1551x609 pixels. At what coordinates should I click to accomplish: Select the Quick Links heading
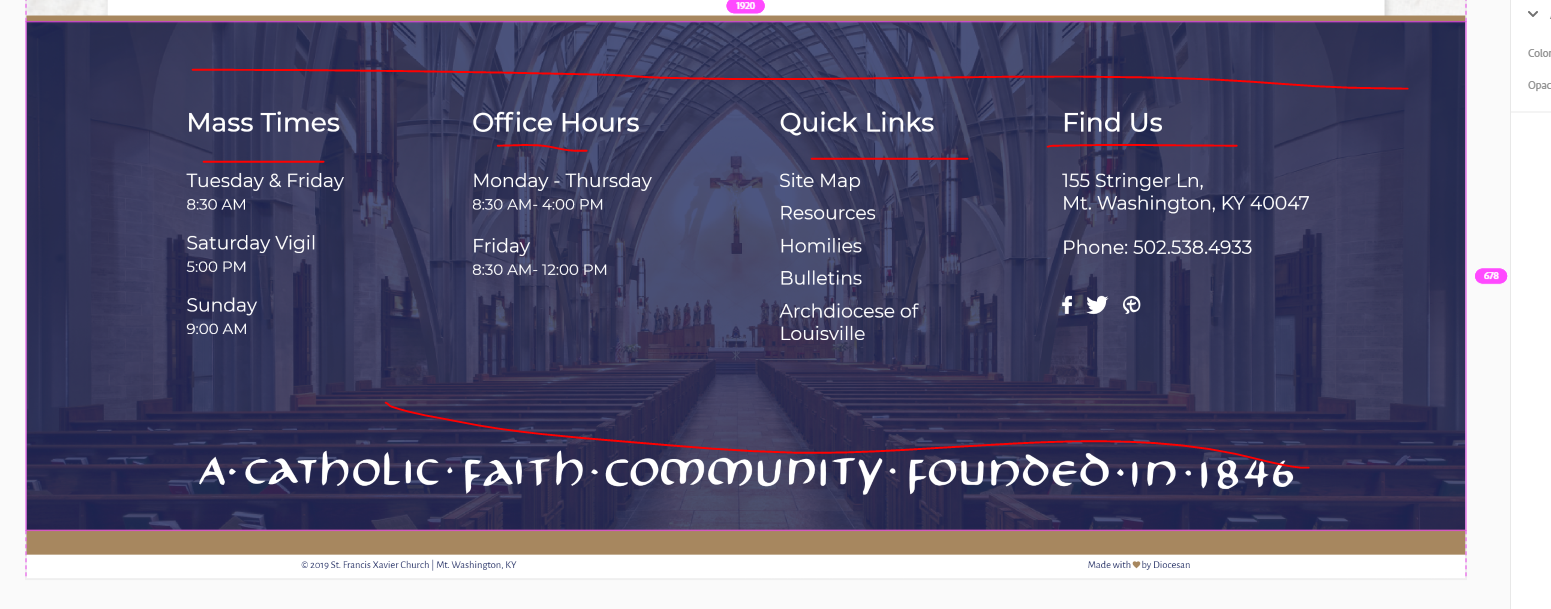856,123
